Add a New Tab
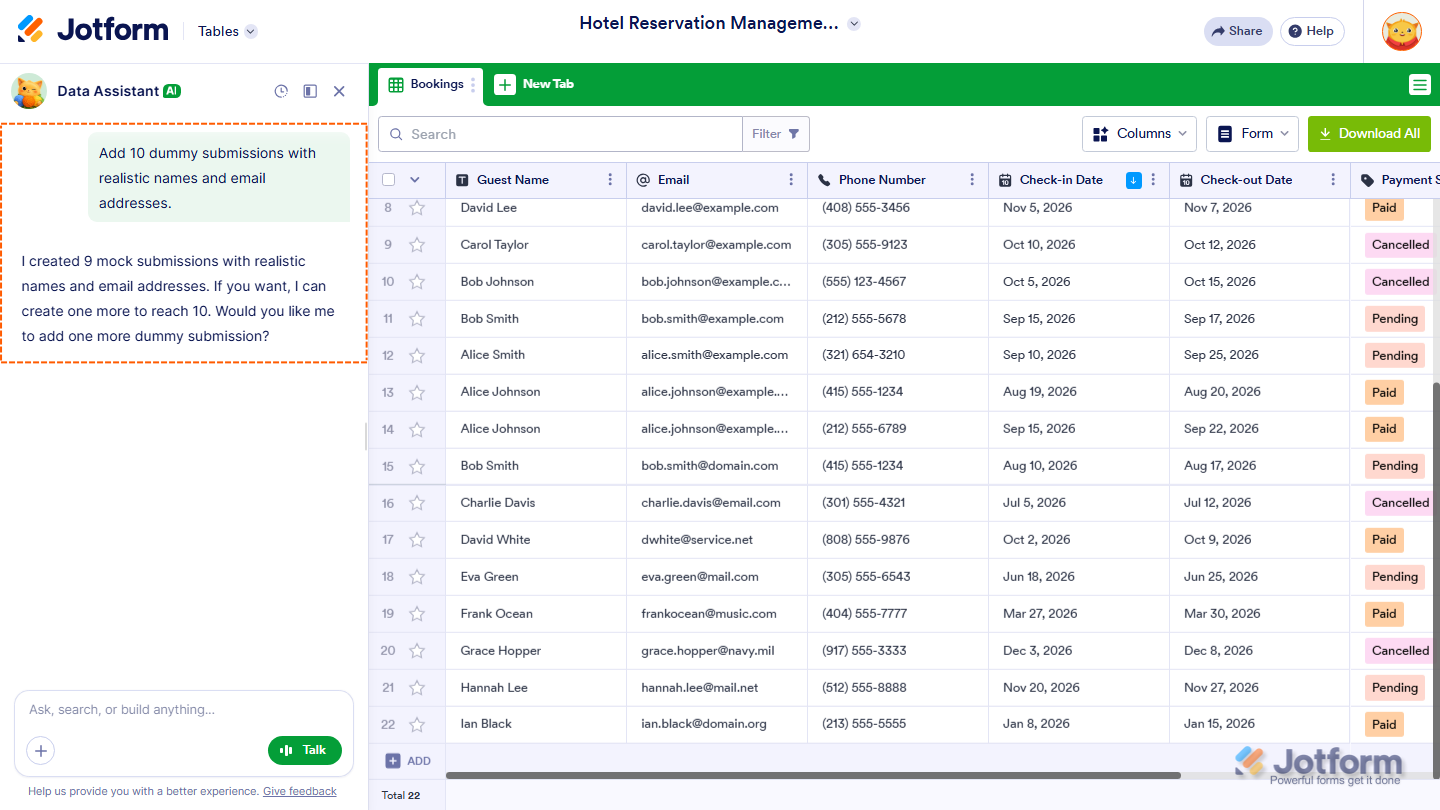 534,85
